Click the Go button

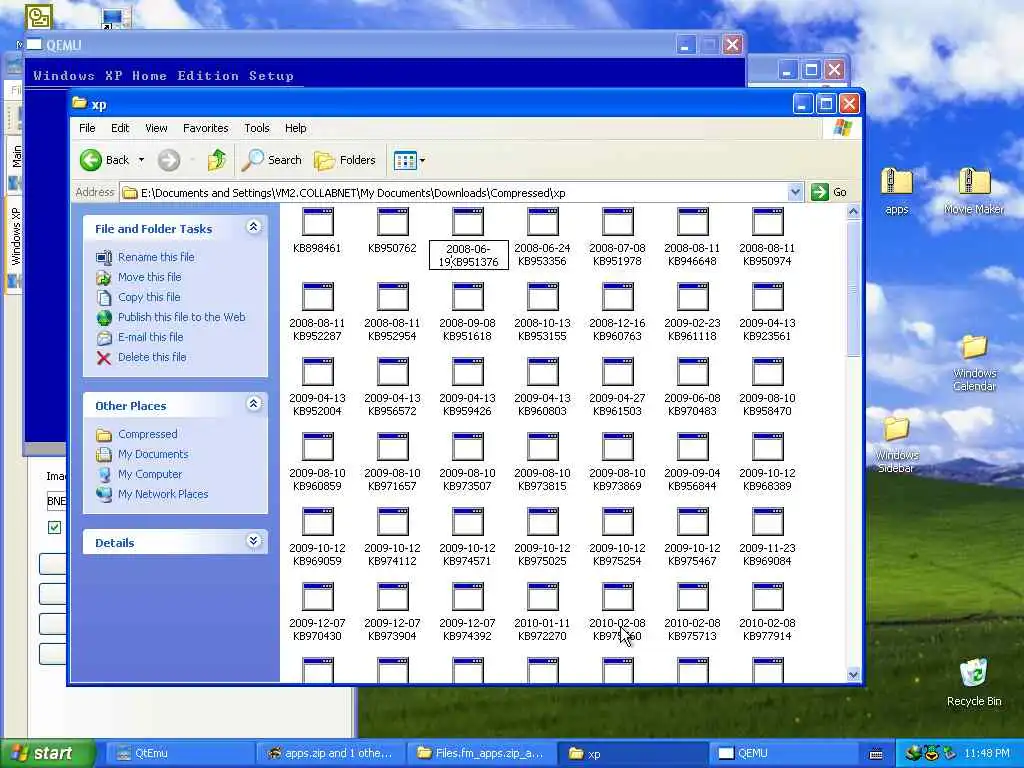point(829,192)
